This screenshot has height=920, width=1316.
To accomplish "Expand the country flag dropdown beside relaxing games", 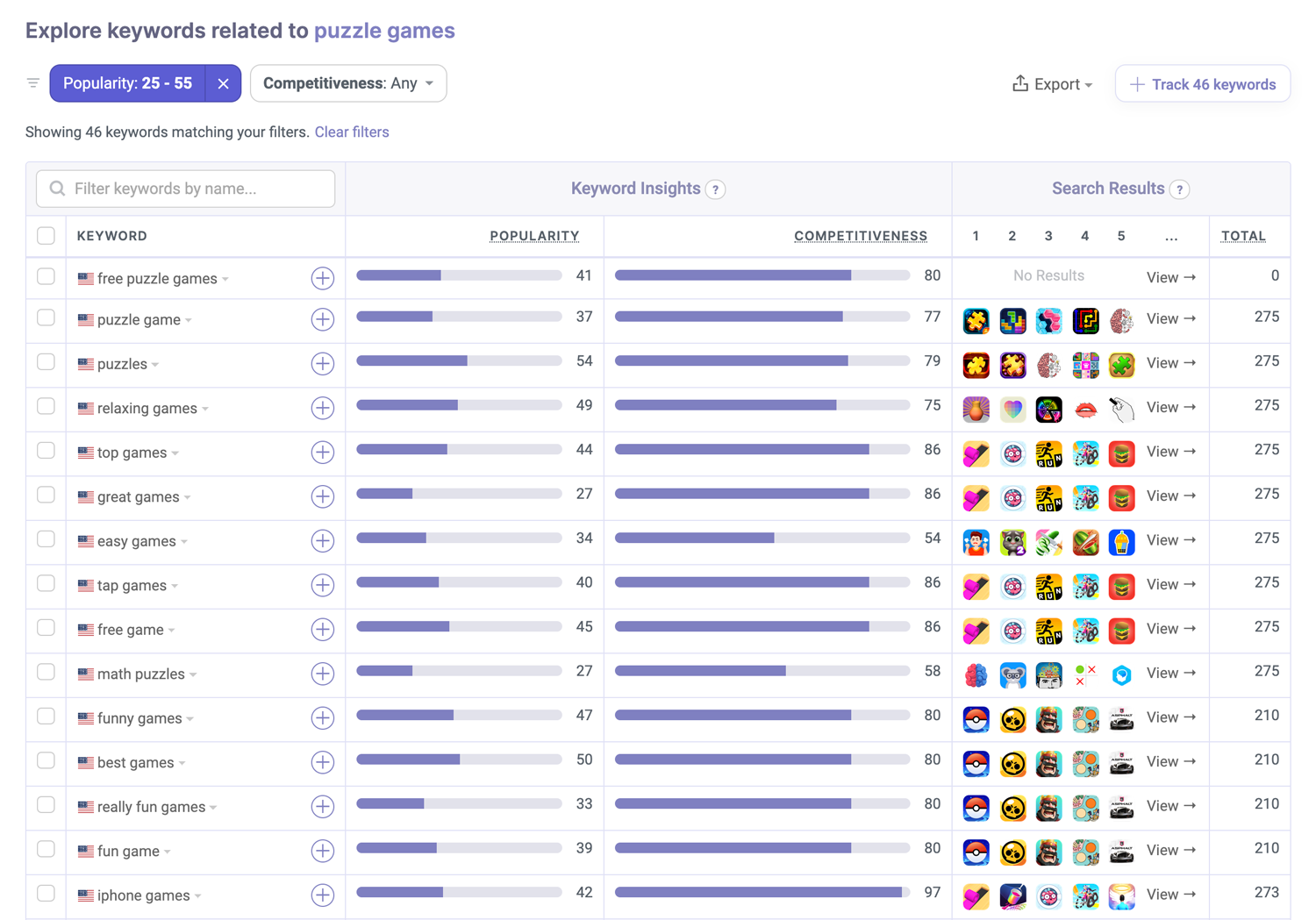I will 204,409.
